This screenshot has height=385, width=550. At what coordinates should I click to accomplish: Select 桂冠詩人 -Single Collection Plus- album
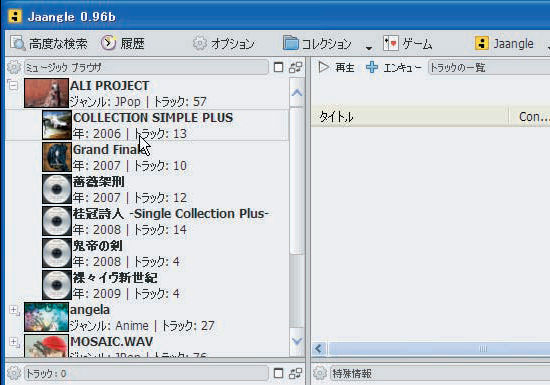171,214
